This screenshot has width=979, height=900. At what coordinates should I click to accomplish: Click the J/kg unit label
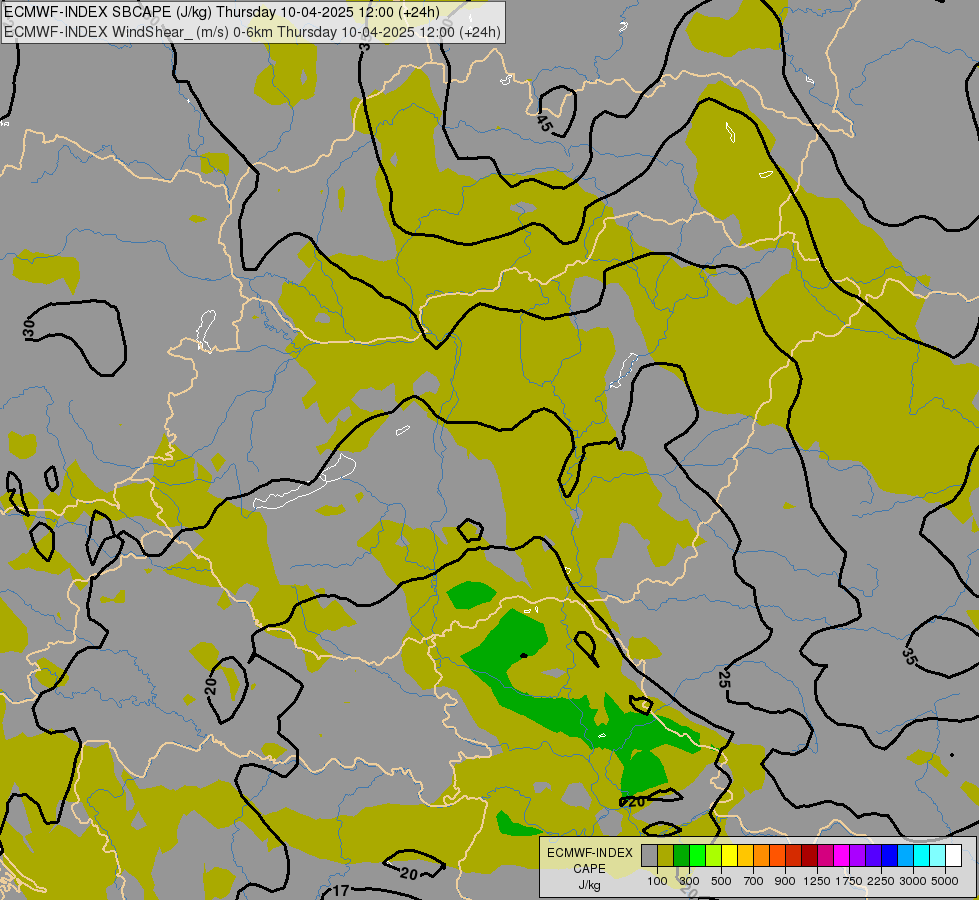(x=589, y=885)
